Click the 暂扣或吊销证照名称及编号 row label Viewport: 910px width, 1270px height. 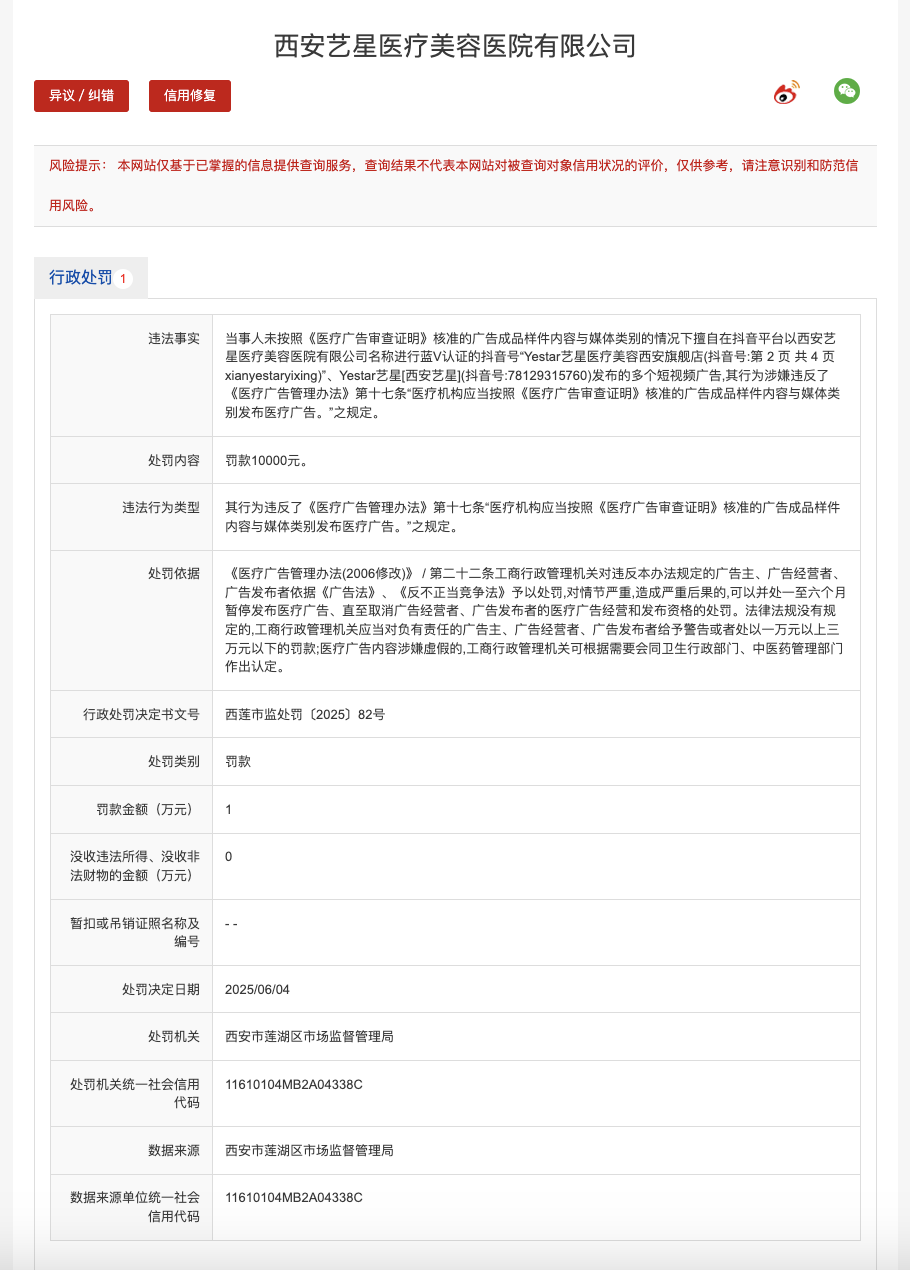(134, 933)
